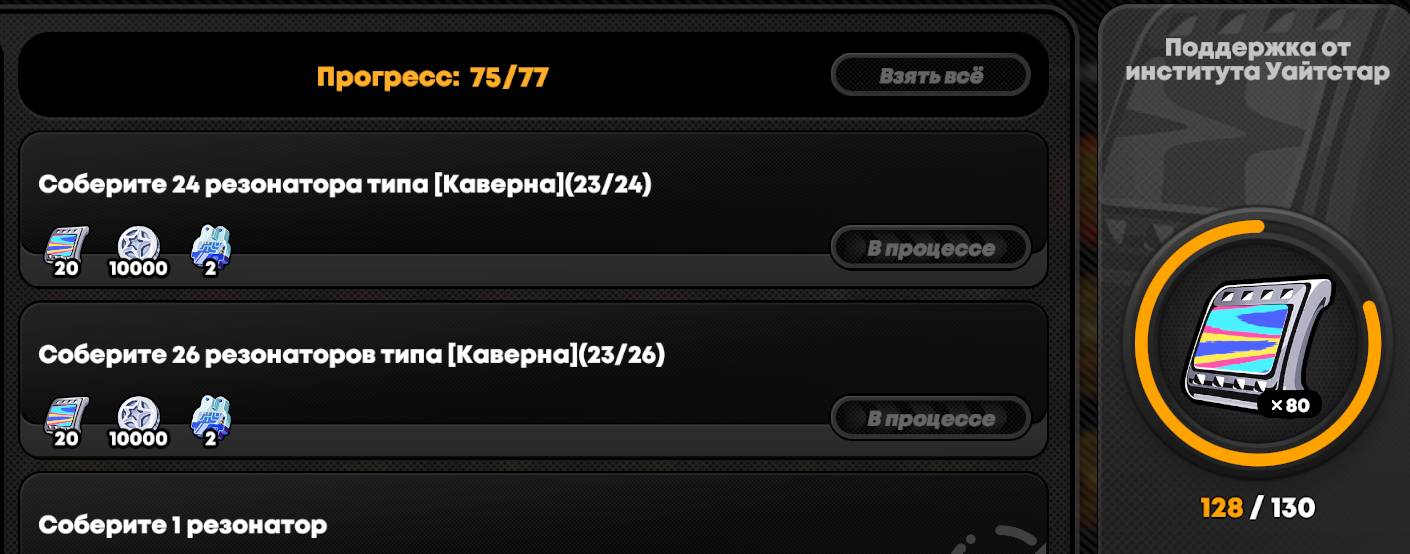Click the '10000' amount label in the 26-resonator task

pyautogui.click(x=138, y=438)
